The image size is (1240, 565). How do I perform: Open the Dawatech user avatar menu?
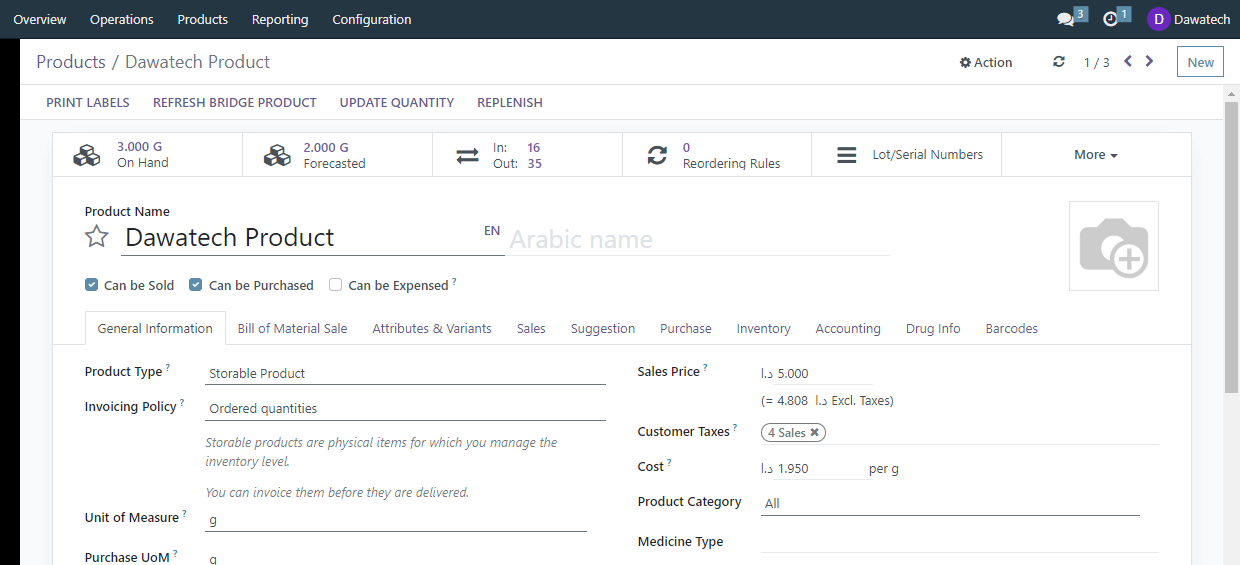tap(1188, 19)
